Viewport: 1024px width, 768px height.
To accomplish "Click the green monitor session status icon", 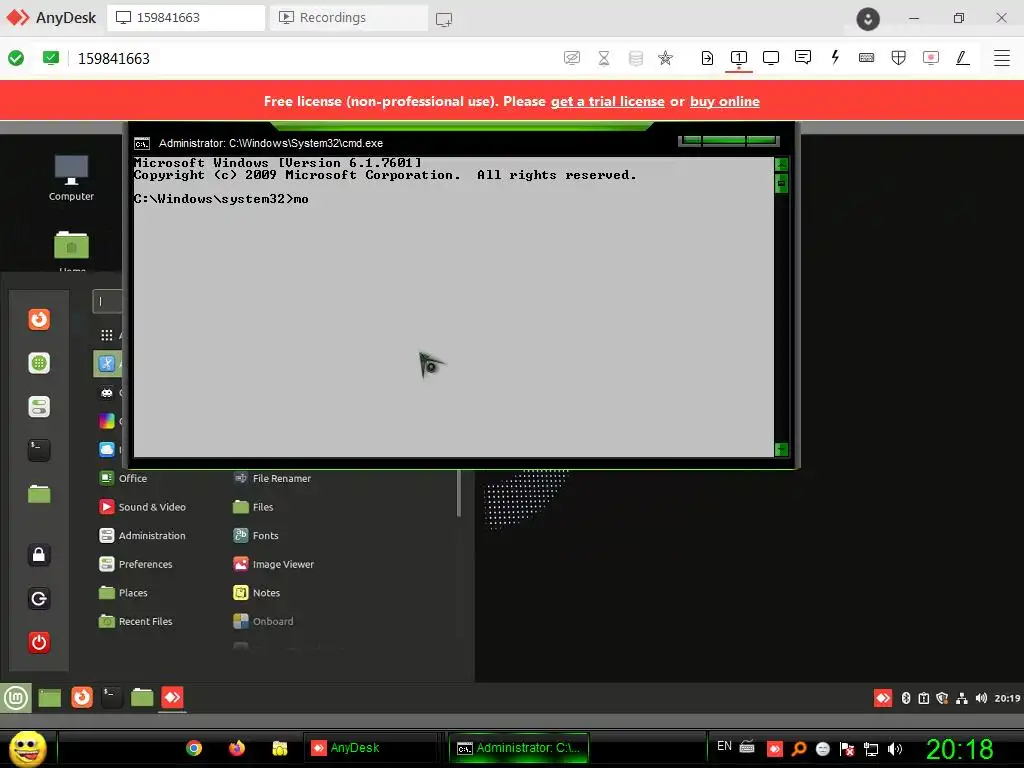I will pyautogui.click(x=50, y=58).
